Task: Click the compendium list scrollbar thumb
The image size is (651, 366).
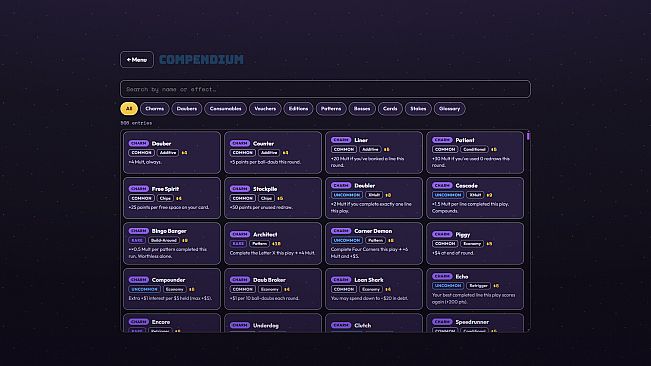Action: 528,136
